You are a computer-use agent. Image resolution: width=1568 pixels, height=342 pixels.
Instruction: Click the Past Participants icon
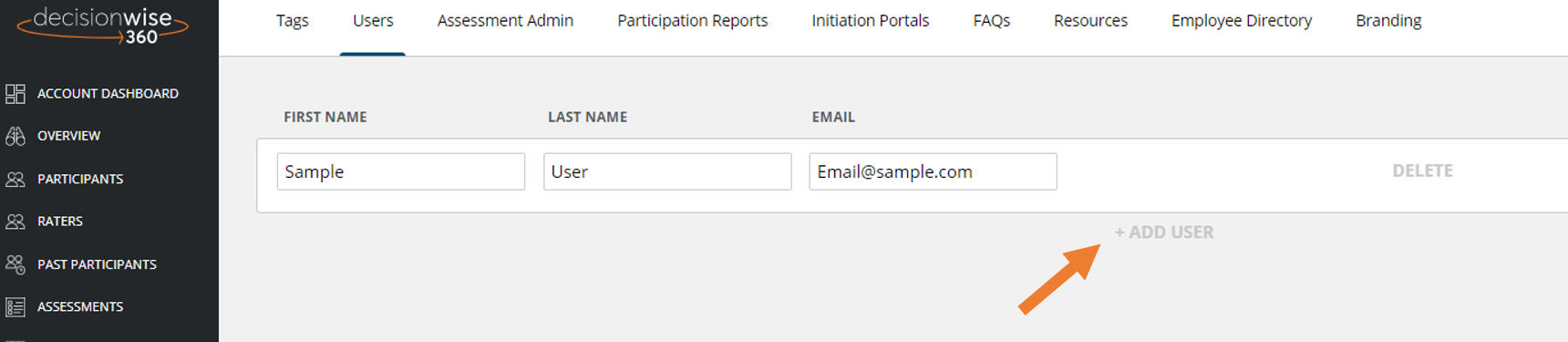(x=15, y=264)
